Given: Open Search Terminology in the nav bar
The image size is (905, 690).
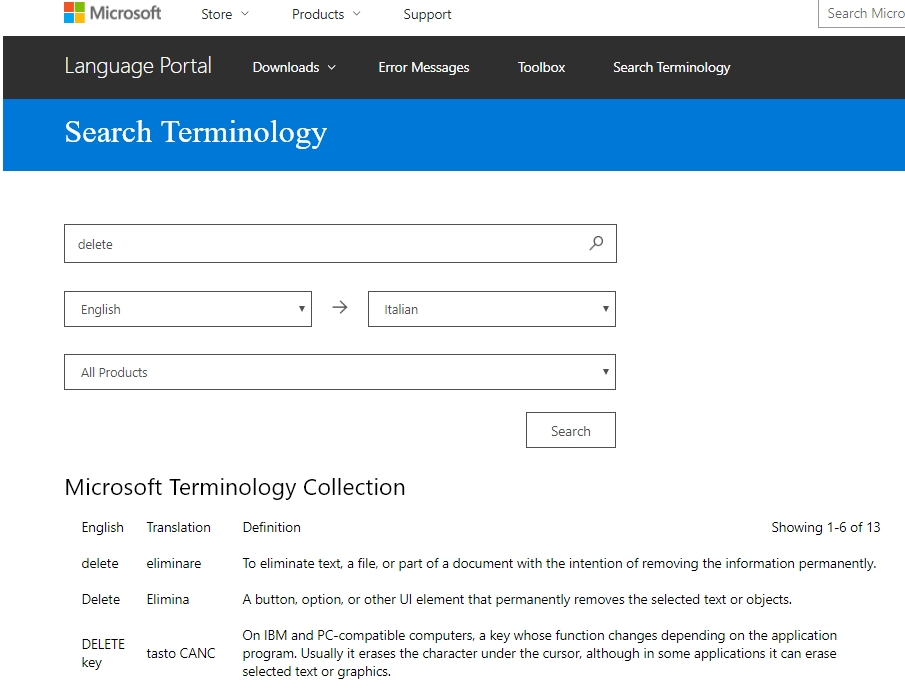Looking at the screenshot, I should coord(671,67).
